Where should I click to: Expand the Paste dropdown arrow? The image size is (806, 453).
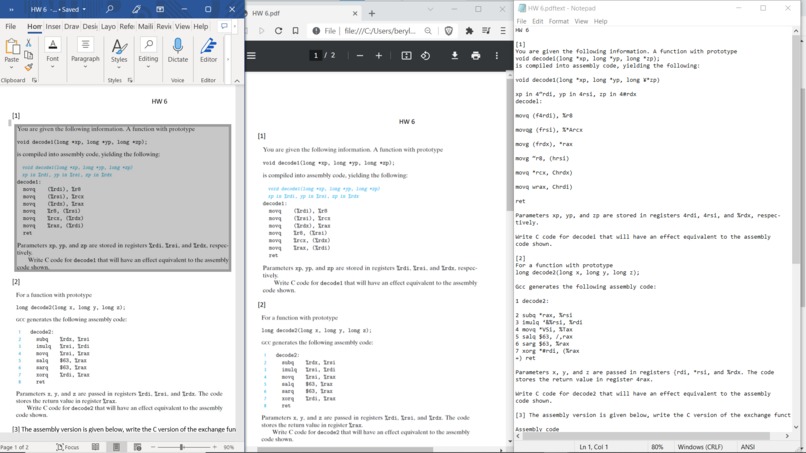click(x=11, y=67)
